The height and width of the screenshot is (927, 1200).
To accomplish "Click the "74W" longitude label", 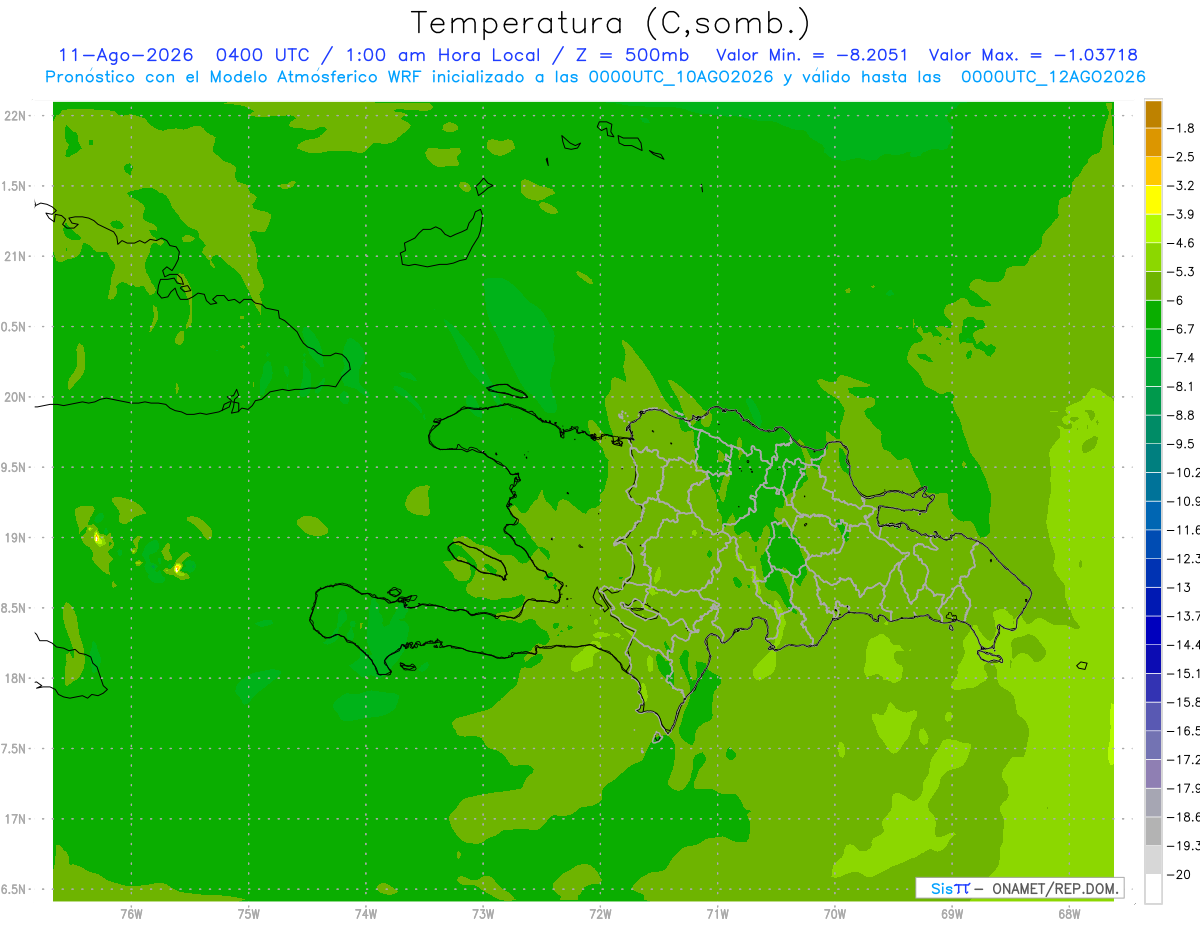I will click(366, 913).
